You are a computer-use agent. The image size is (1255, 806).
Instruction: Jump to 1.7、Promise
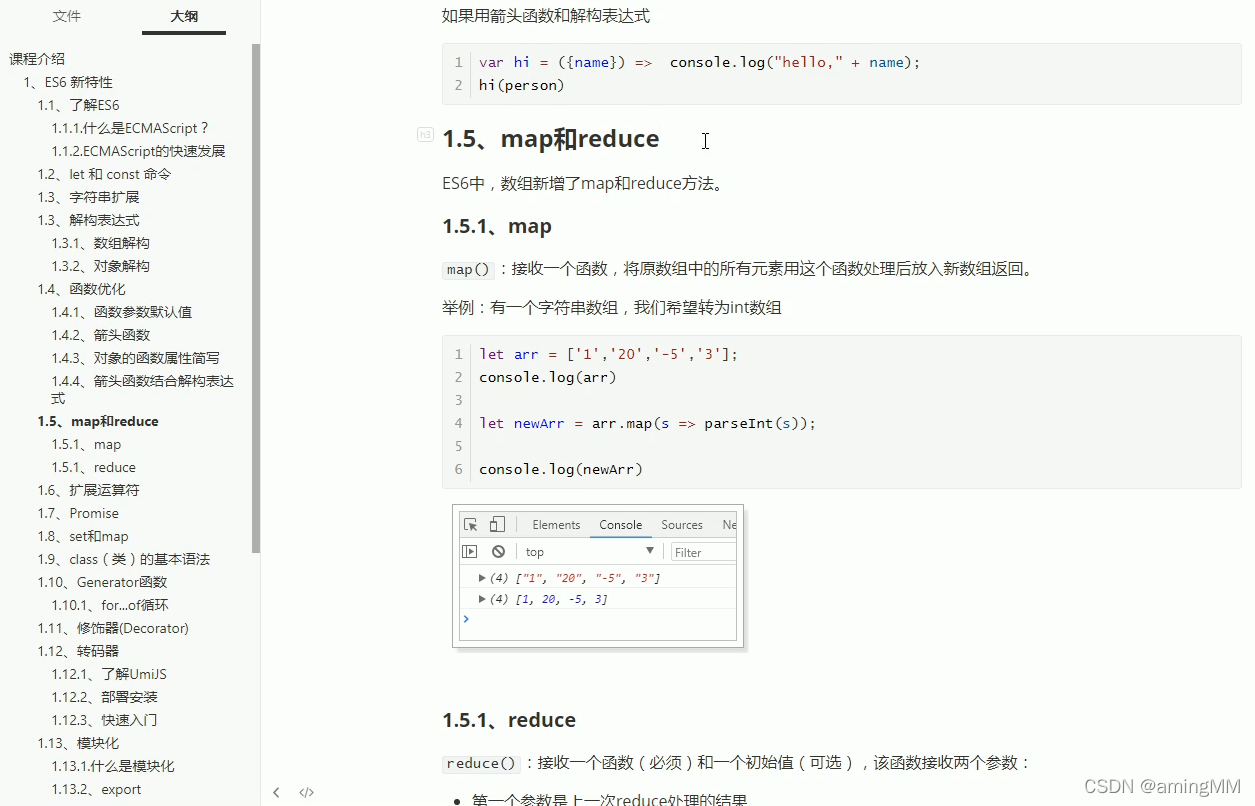coord(78,513)
